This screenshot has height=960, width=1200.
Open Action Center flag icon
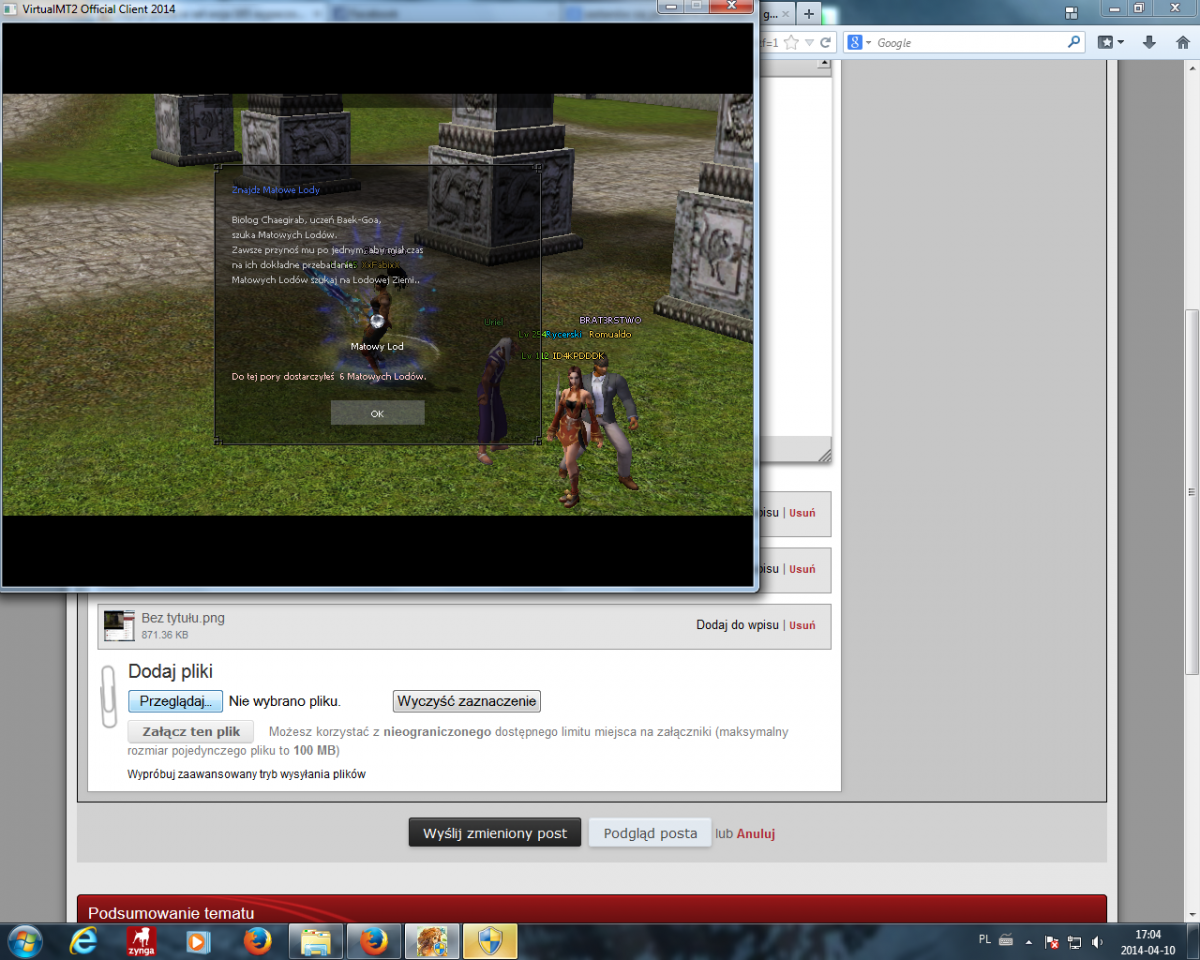pos(1052,941)
